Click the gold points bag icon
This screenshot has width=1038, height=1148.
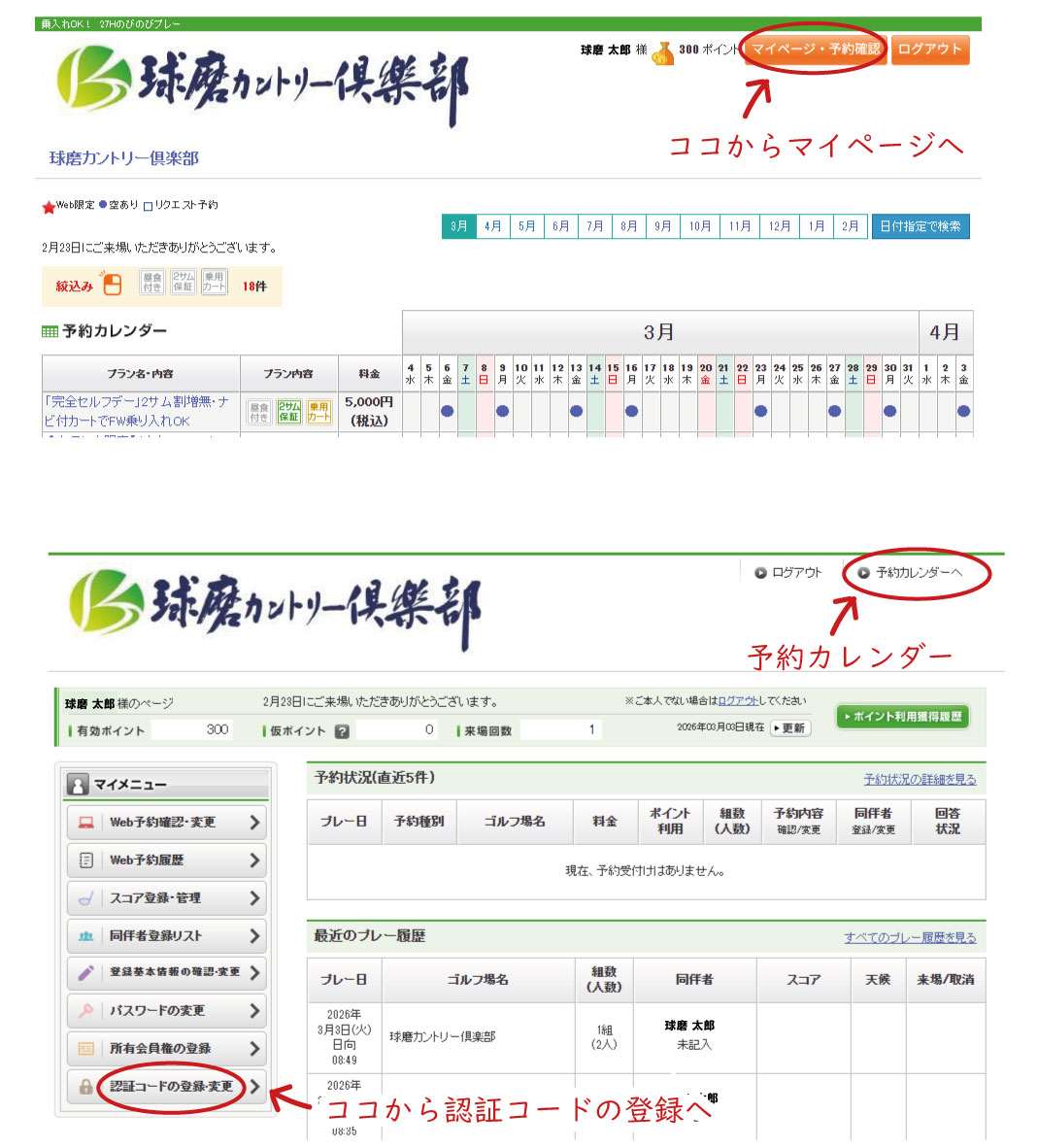pyautogui.click(x=663, y=52)
